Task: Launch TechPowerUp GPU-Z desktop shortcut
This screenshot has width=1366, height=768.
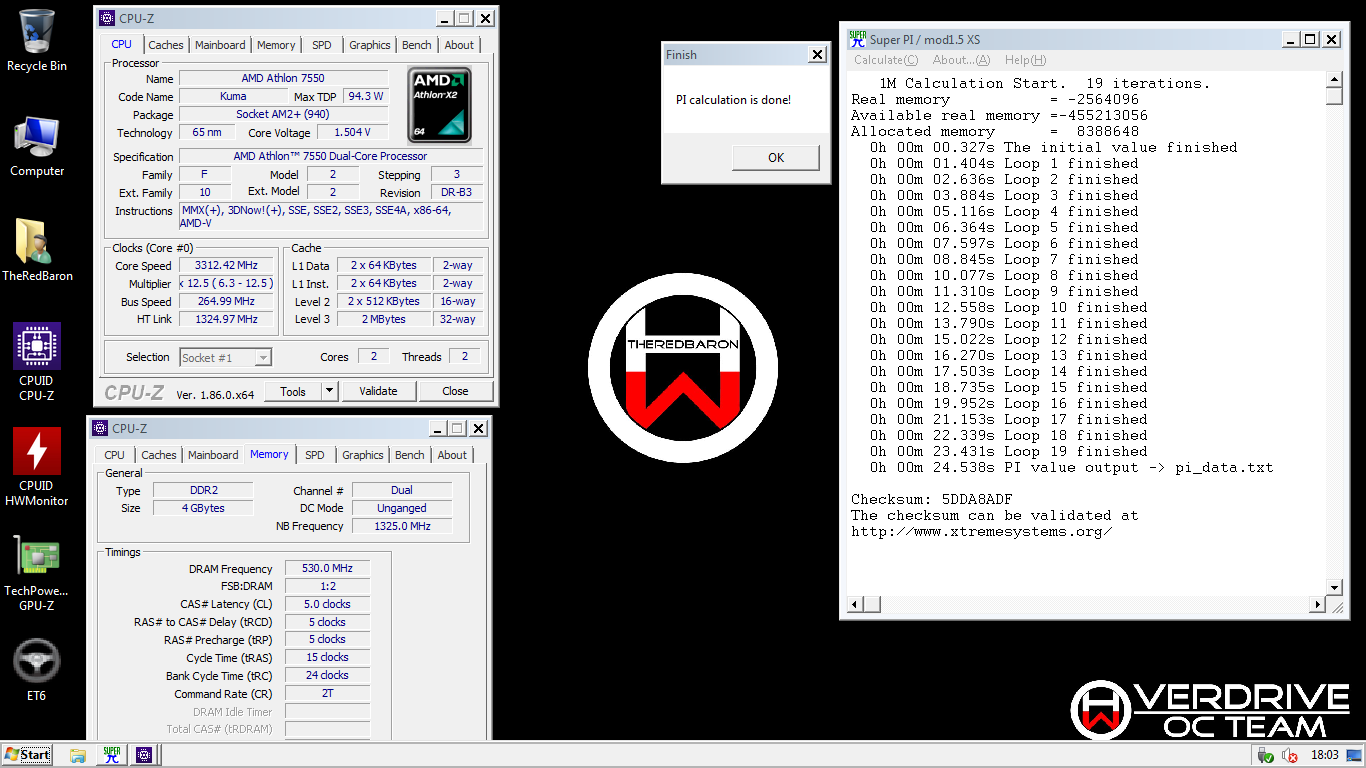Action: (x=37, y=573)
